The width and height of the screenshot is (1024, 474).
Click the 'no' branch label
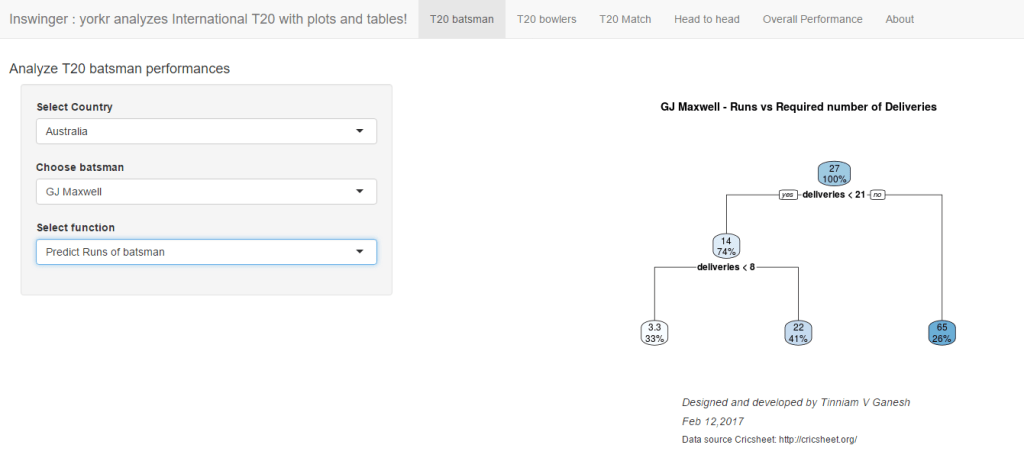click(878, 195)
